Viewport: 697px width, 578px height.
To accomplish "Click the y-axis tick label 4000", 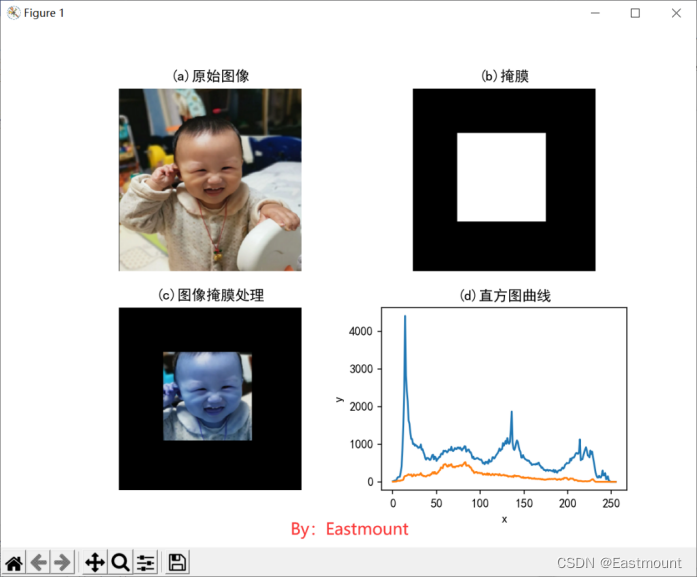I will 361,331.
